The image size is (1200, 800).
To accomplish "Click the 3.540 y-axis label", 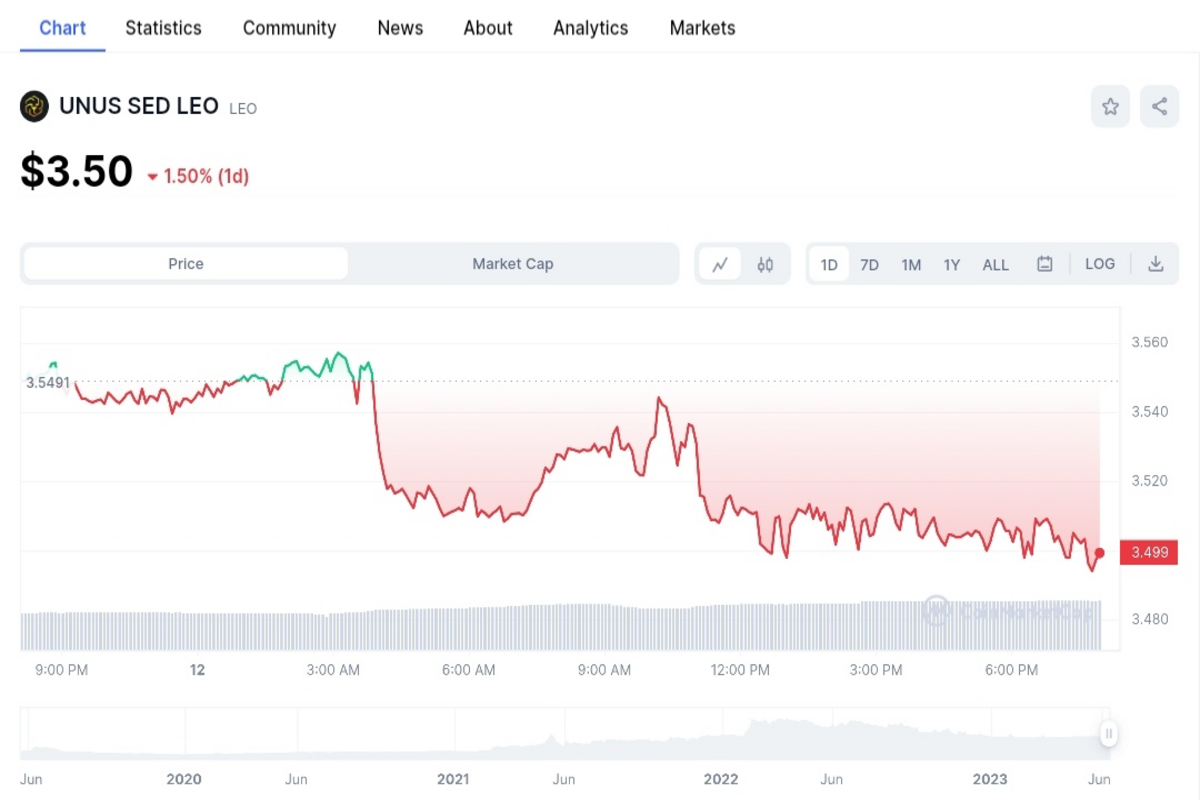I will tap(1149, 411).
